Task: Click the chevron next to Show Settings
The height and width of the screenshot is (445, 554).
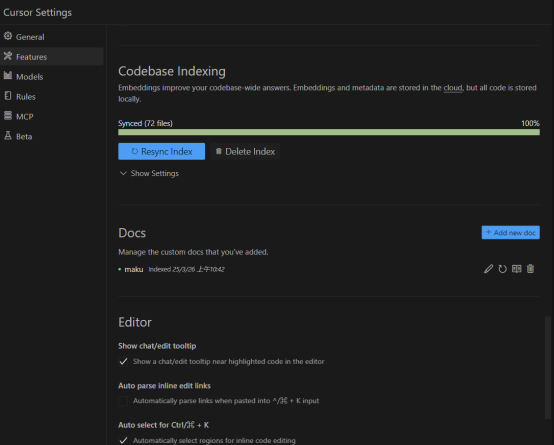Action: click(x=123, y=173)
